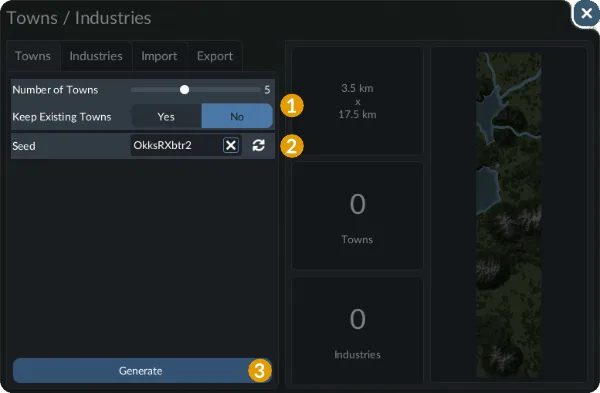Image resolution: width=600 pixels, height=393 pixels.
Task: Clear the Seed field with X icon
Action: [x=231, y=145]
